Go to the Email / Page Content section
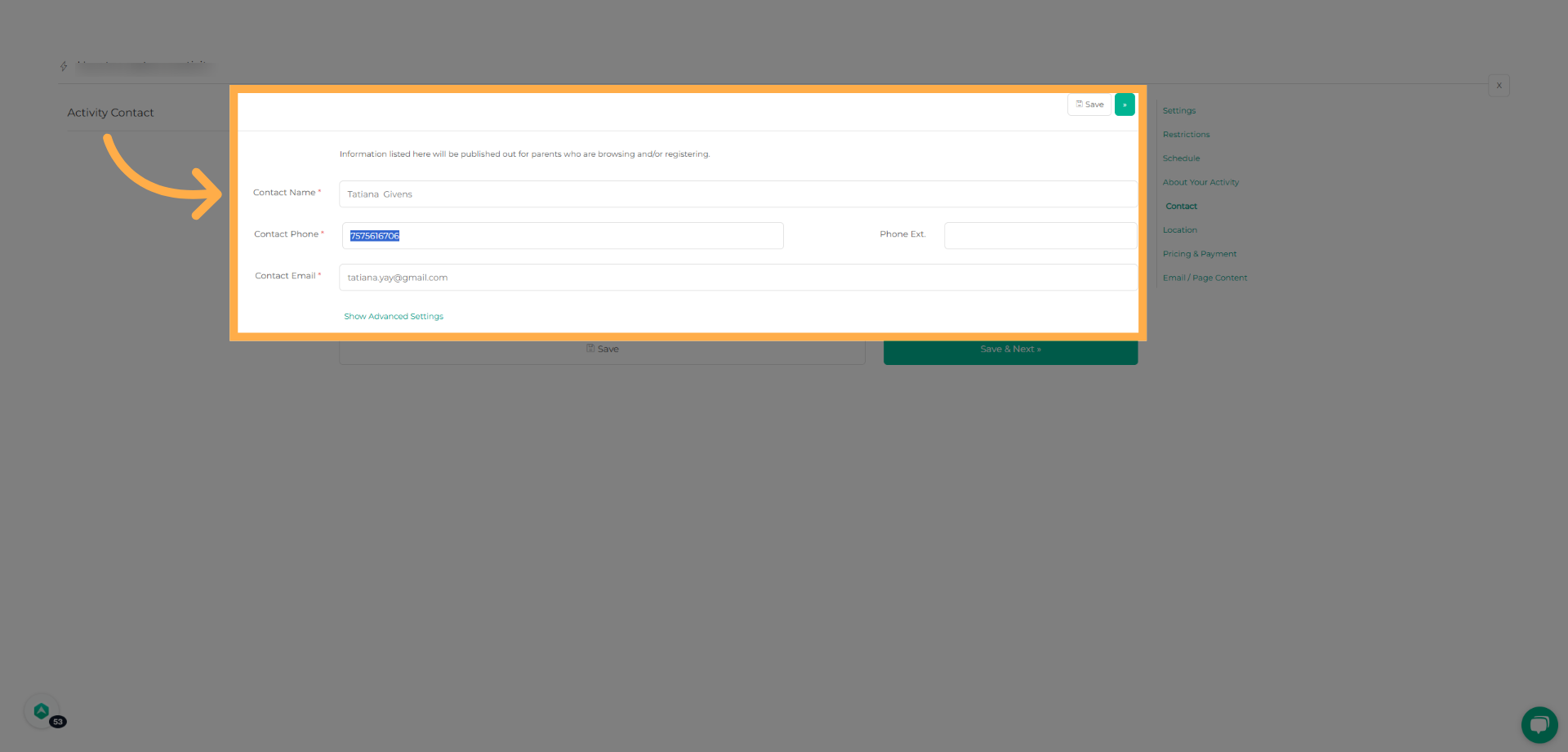Screen dimensions: 1568x752 coord(1205,278)
